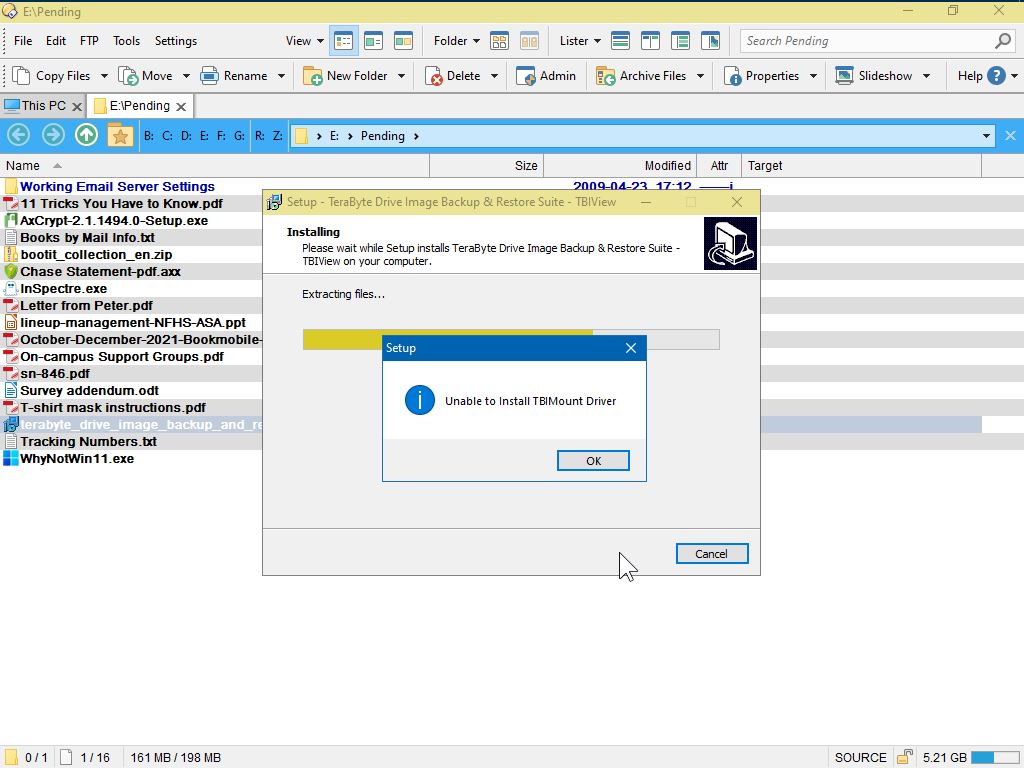The height and width of the screenshot is (768, 1024).
Task: Select bootit_collection_en.zip
Action: [96, 255]
